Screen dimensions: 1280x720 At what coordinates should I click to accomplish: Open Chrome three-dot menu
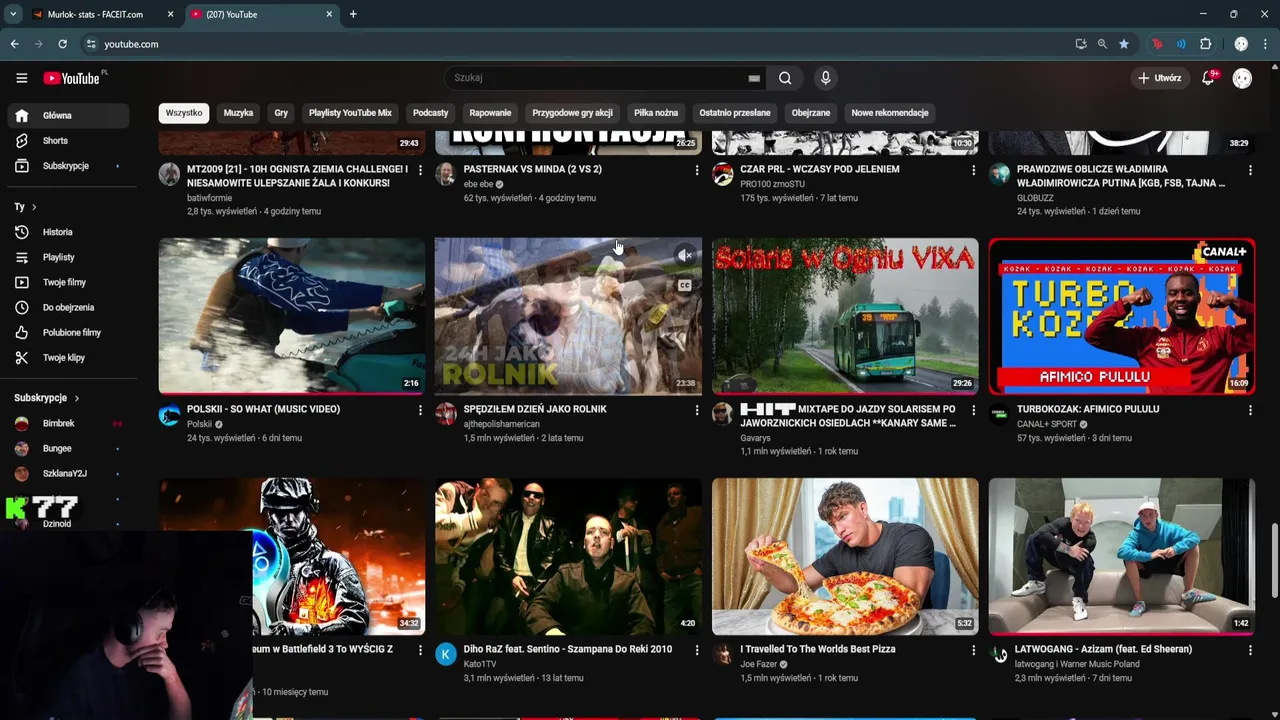1266,44
